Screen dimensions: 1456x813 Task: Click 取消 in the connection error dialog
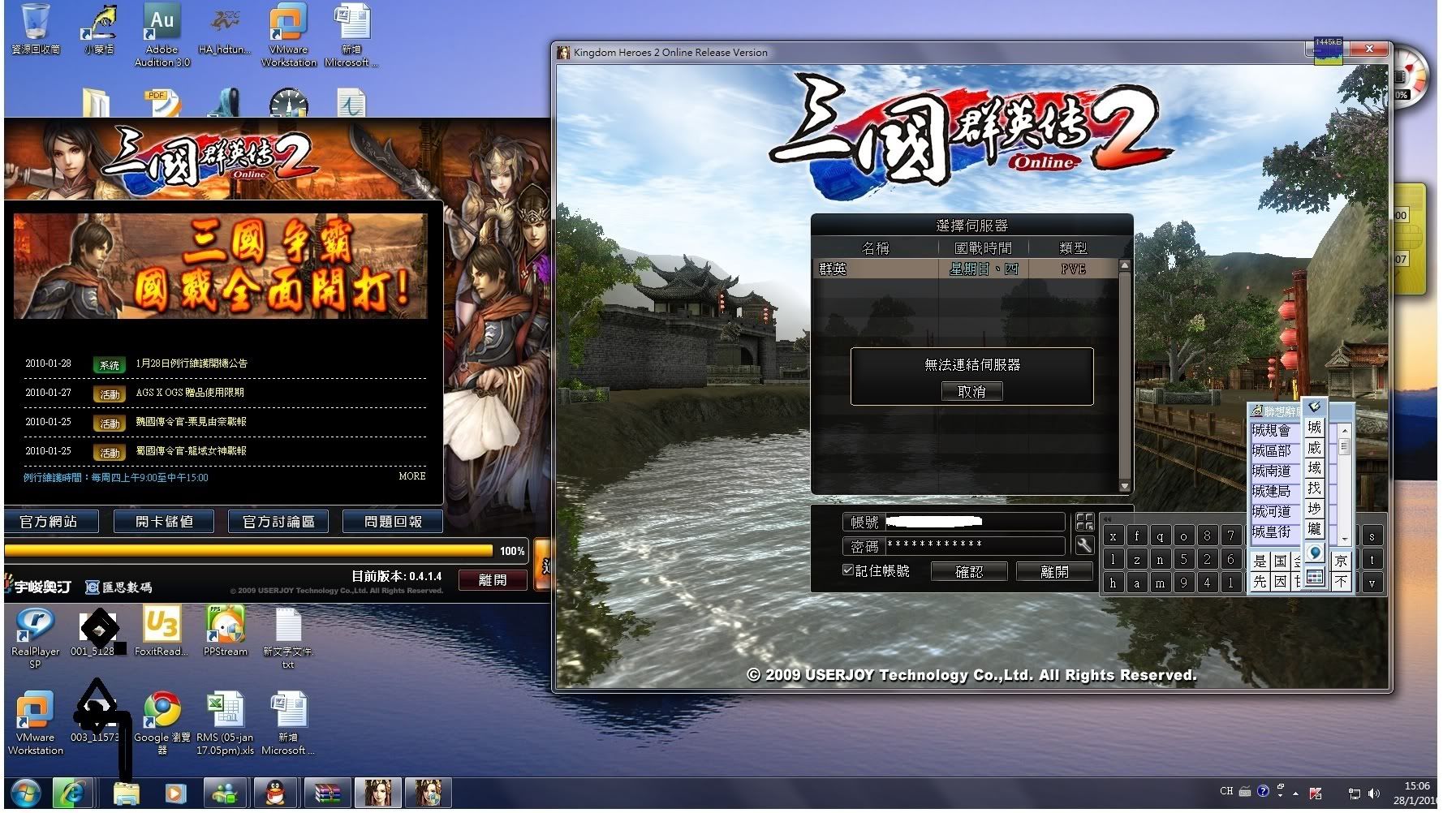tap(972, 392)
